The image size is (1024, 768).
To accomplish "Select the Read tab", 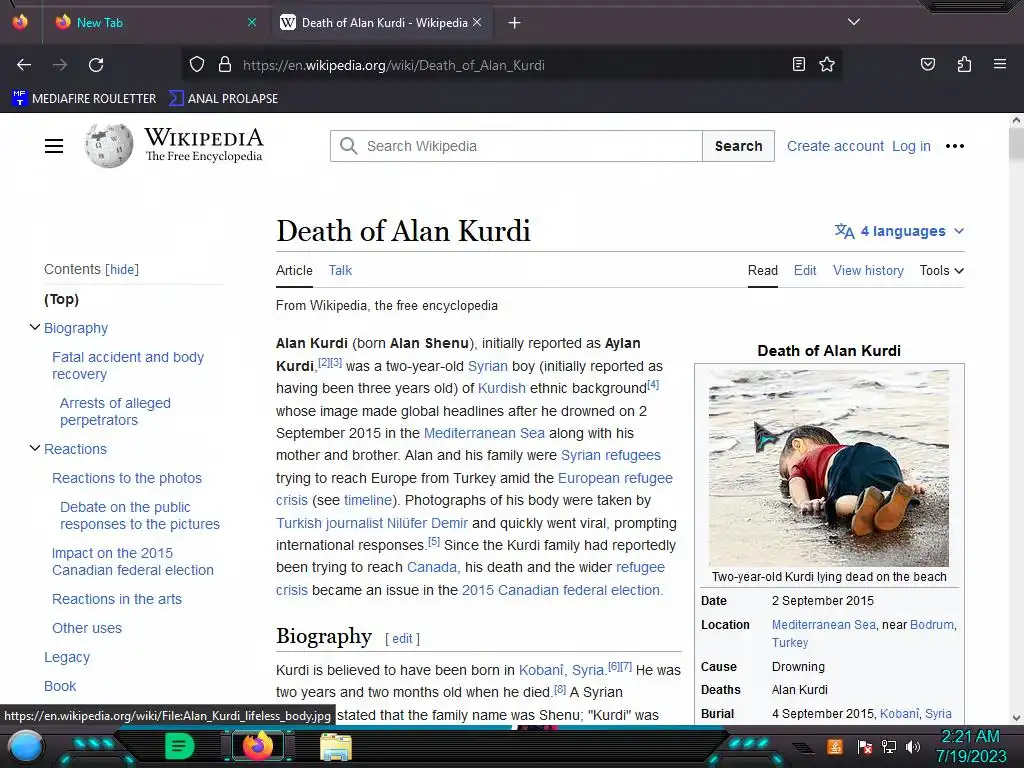I will (x=763, y=270).
